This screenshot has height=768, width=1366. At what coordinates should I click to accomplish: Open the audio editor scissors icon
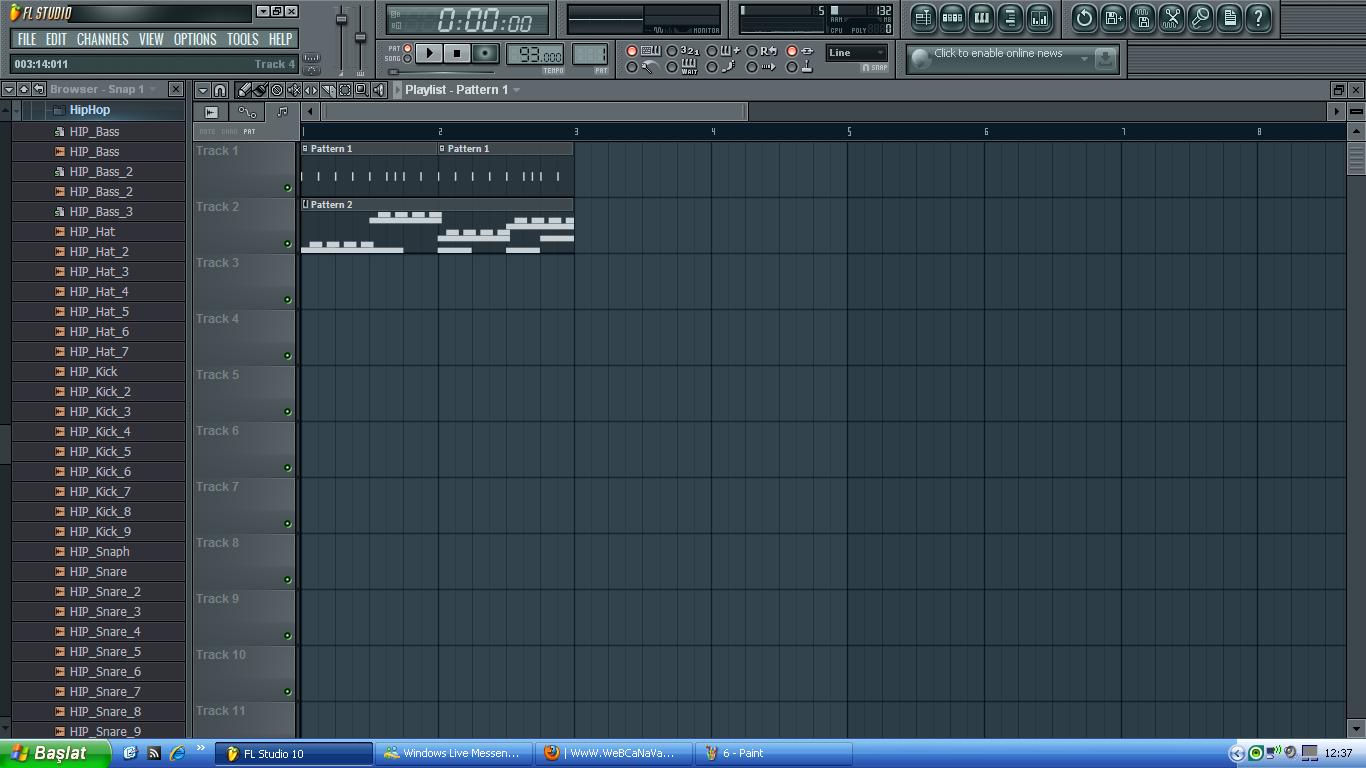point(1171,18)
